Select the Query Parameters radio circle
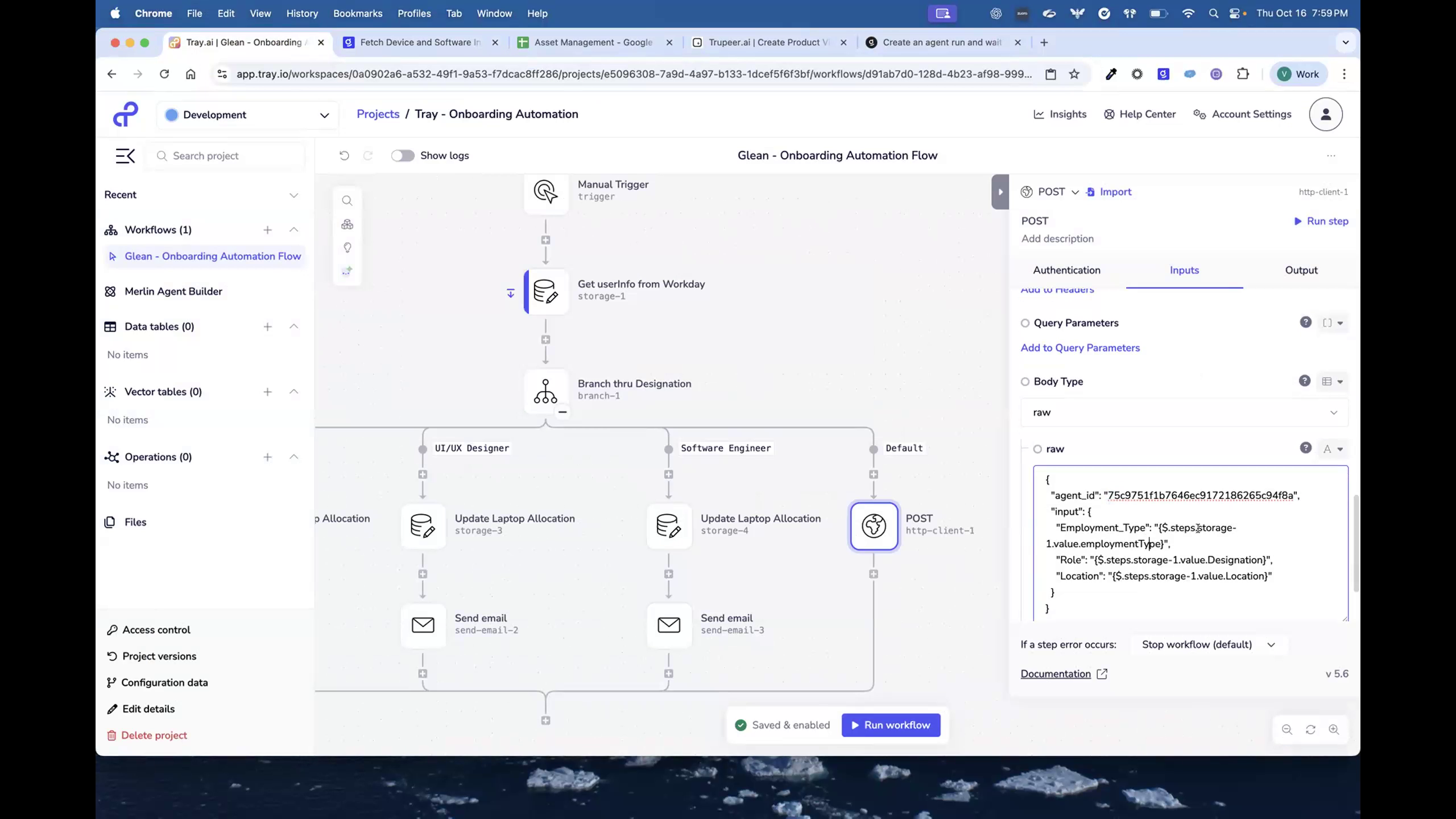The image size is (1456, 819). click(x=1025, y=322)
